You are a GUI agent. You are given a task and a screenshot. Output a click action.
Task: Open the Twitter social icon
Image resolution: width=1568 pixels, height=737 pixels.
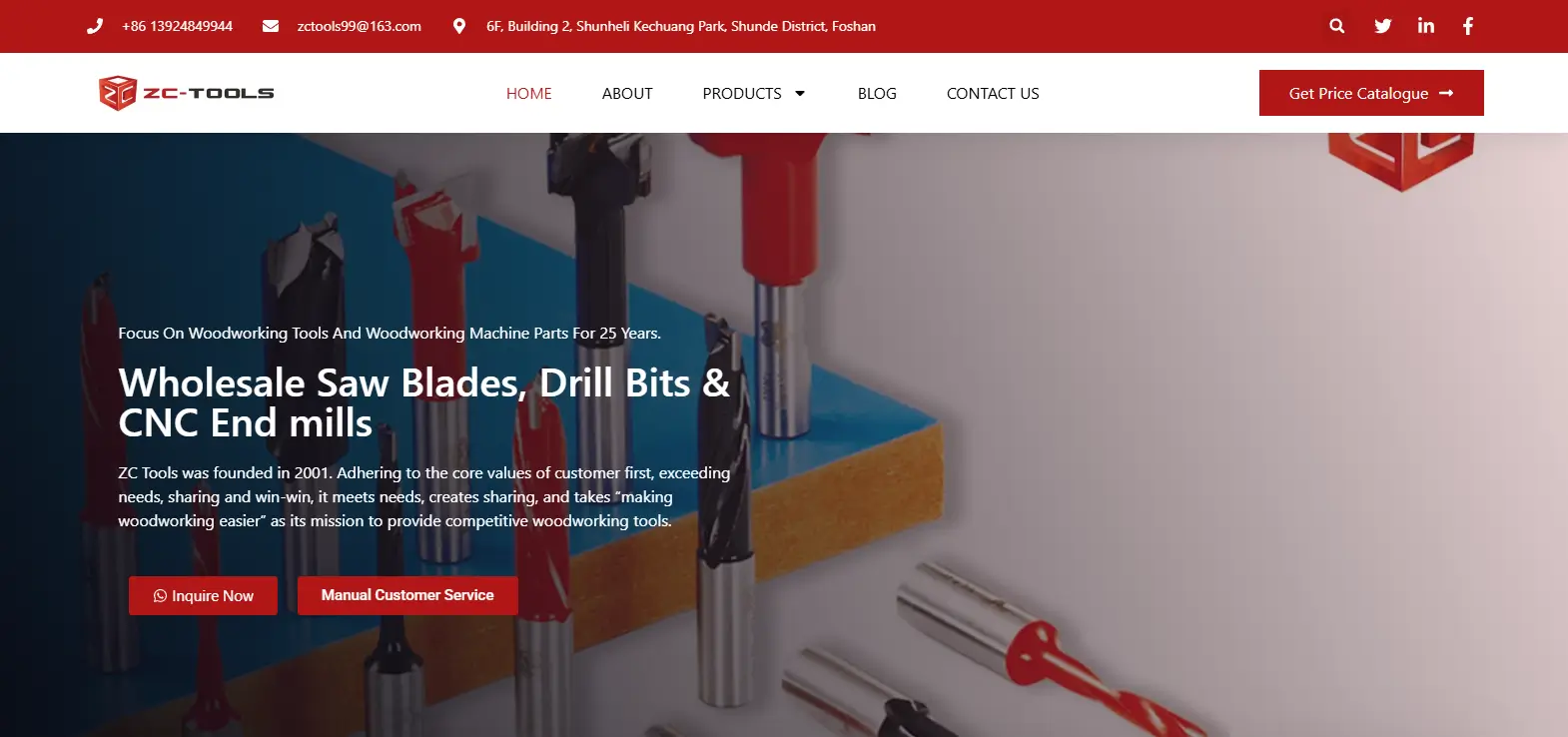pyautogui.click(x=1383, y=26)
